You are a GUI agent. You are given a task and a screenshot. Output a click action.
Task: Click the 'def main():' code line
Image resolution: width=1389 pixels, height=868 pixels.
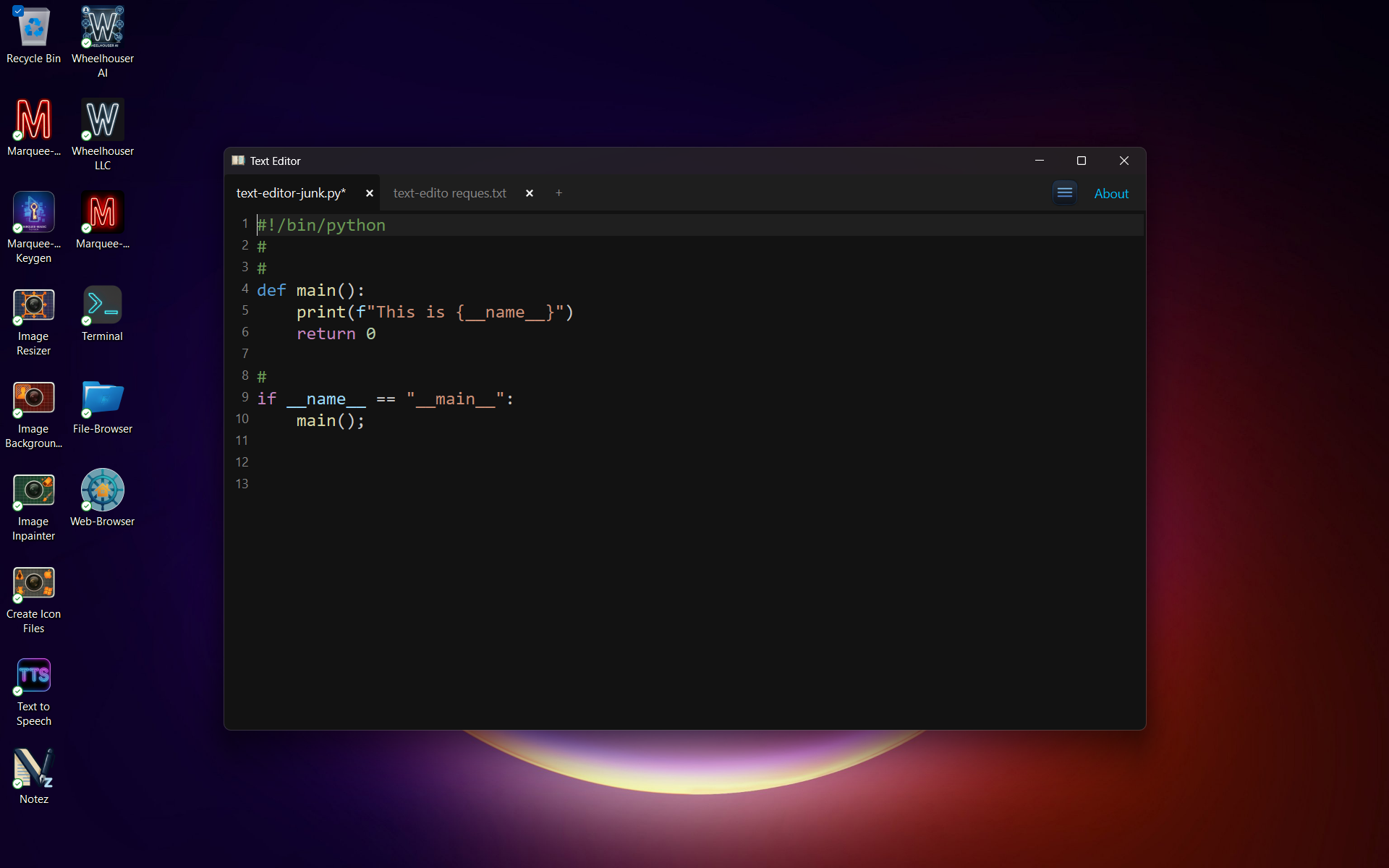311,290
